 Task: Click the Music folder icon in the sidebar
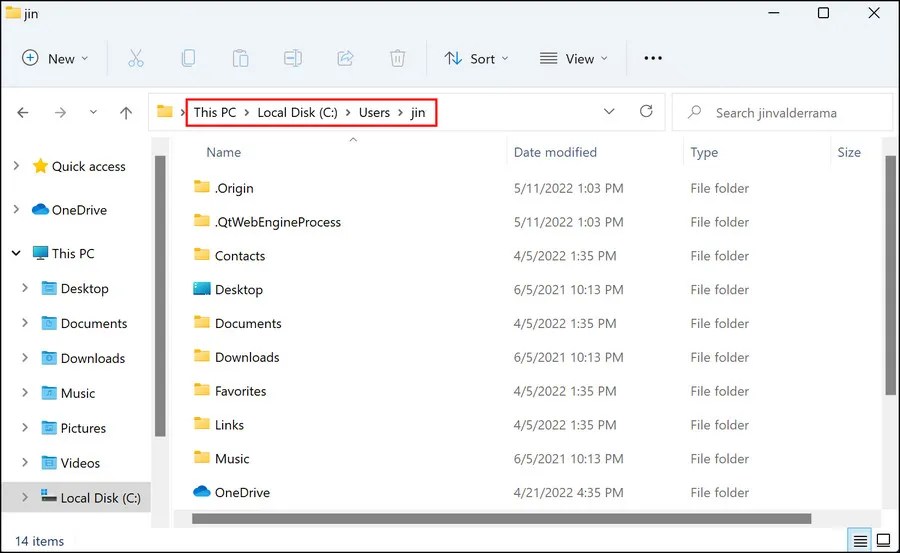click(49, 392)
